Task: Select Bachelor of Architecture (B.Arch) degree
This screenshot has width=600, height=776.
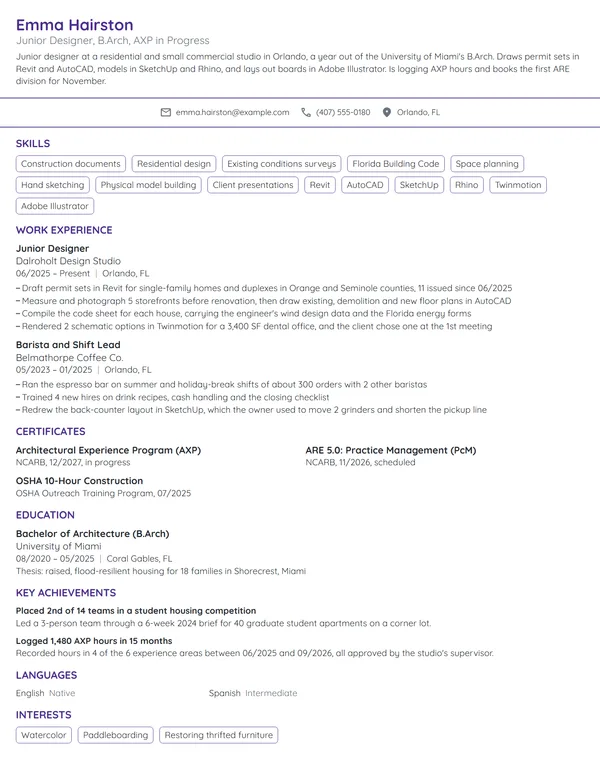Action: 93,534
